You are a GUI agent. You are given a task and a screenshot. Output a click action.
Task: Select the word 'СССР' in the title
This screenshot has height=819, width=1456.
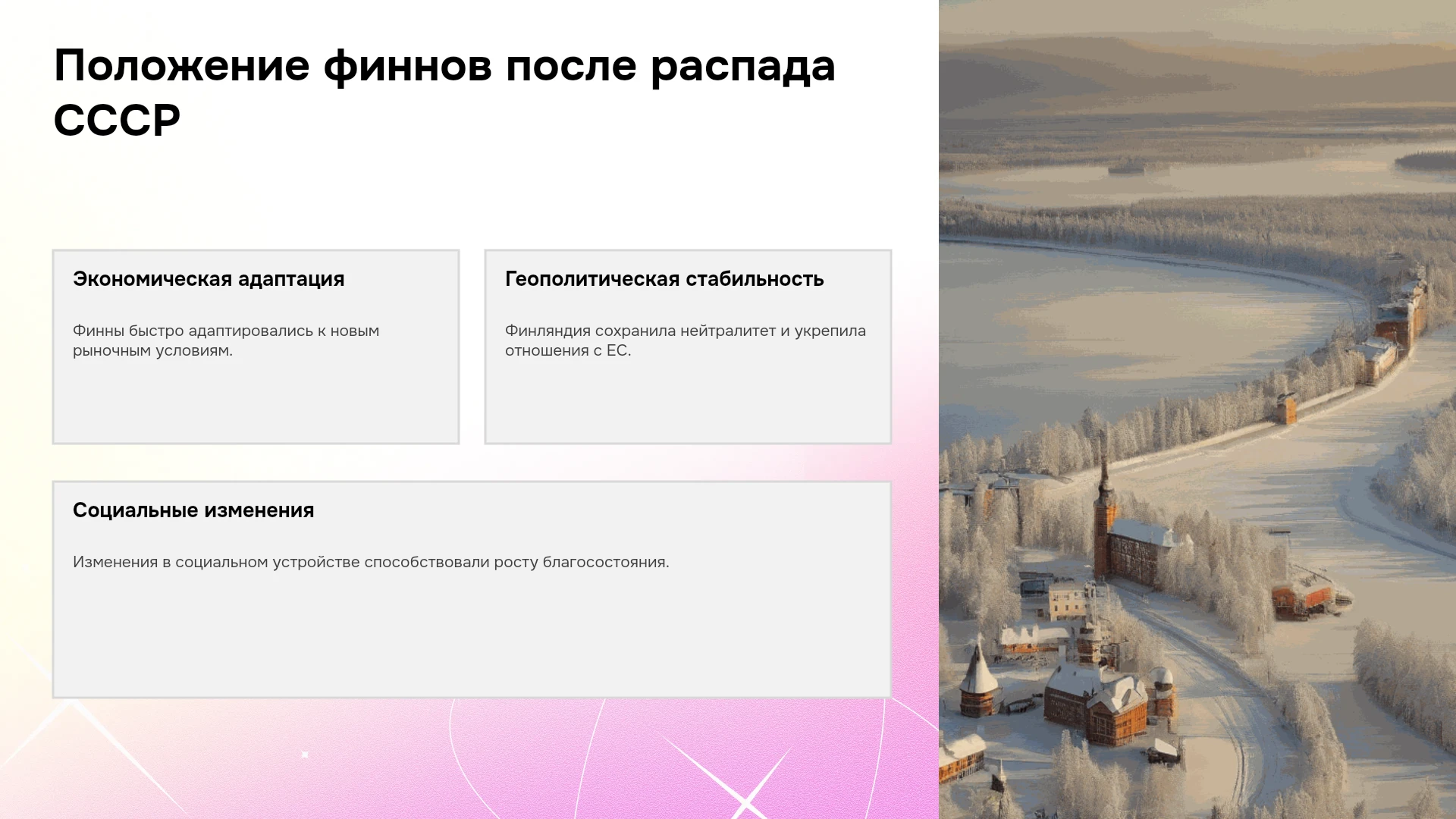pyautogui.click(x=117, y=120)
